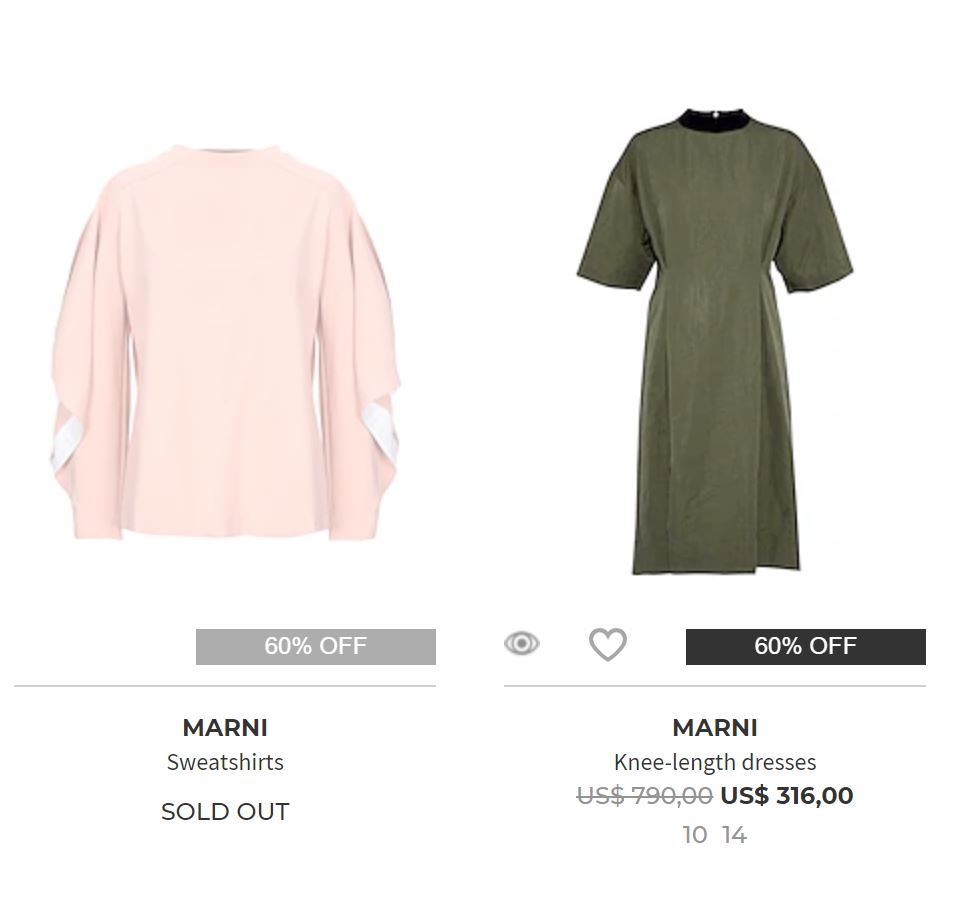Viewport: 962px width, 918px height.
Task: Go to the Knee-length dresses category link
Action: click(x=714, y=762)
